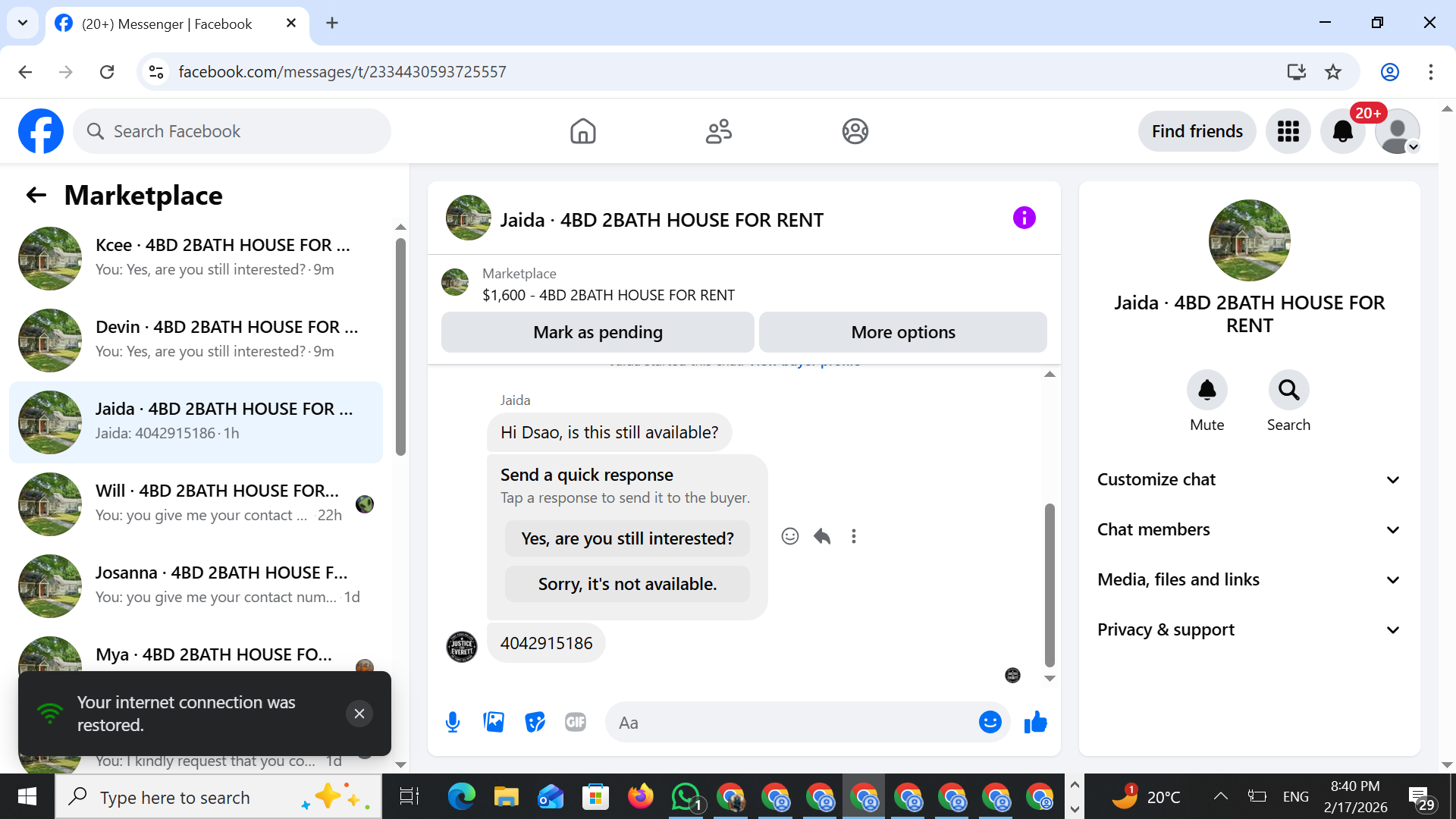This screenshot has height=819, width=1456.
Task: Open the sticker picker icon
Action: (535, 722)
